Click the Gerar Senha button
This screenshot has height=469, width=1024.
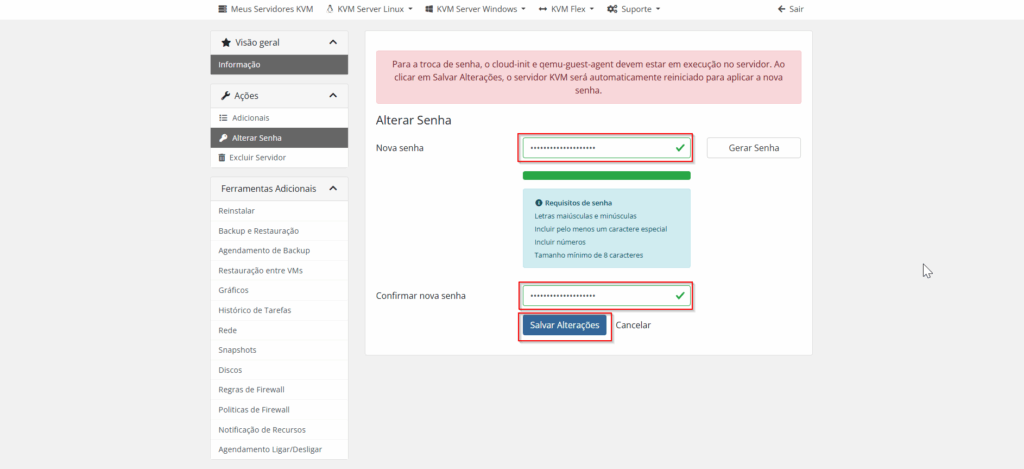click(753, 148)
